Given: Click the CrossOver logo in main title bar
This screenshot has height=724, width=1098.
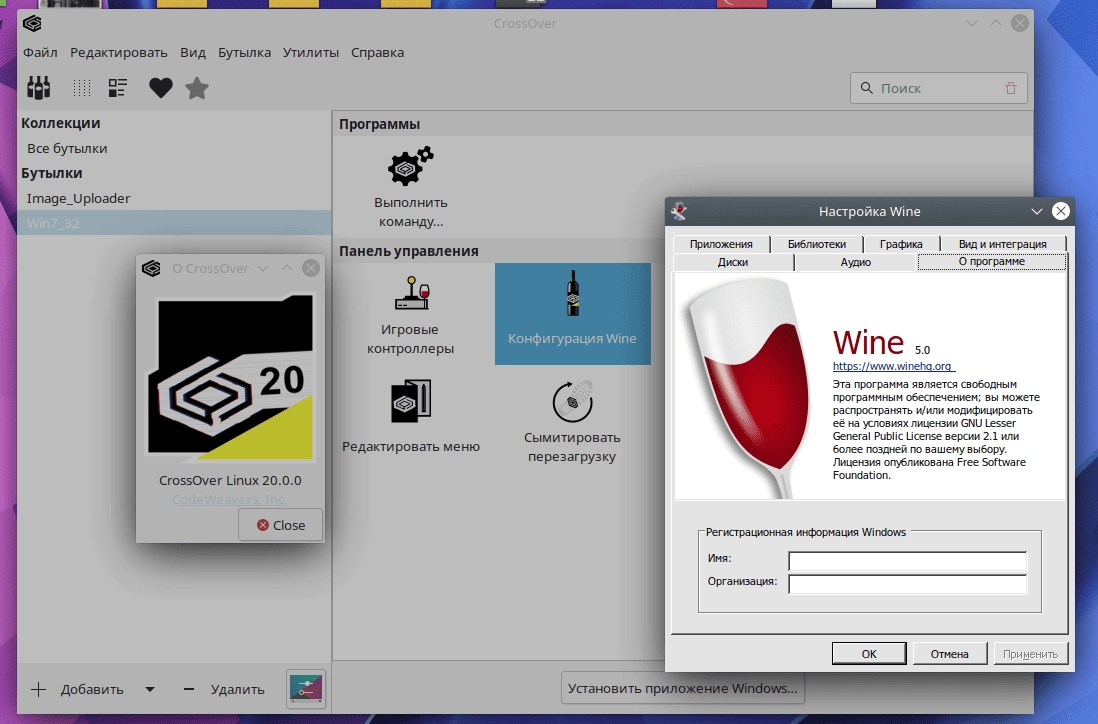Looking at the screenshot, I should (32, 23).
